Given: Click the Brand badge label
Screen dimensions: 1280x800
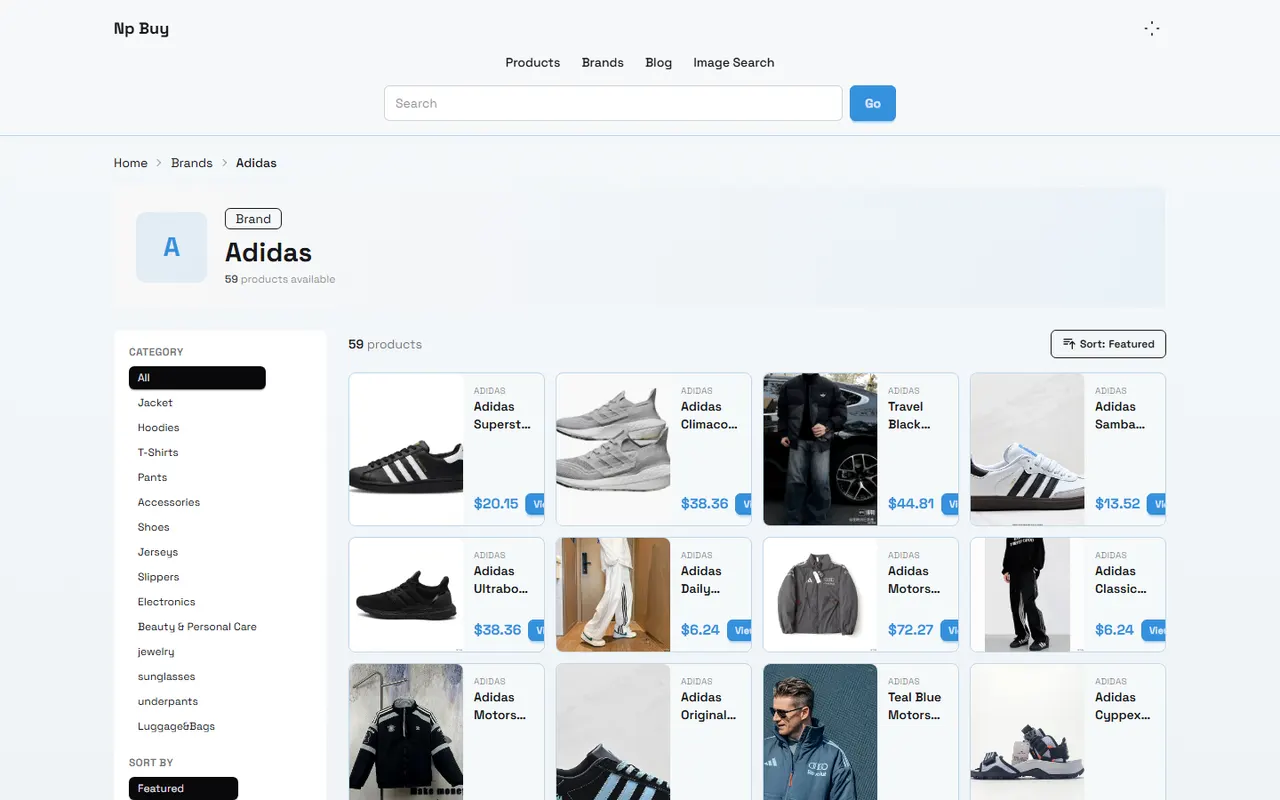Looking at the screenshot, I should pyautogui.click(x=253, y=219).
